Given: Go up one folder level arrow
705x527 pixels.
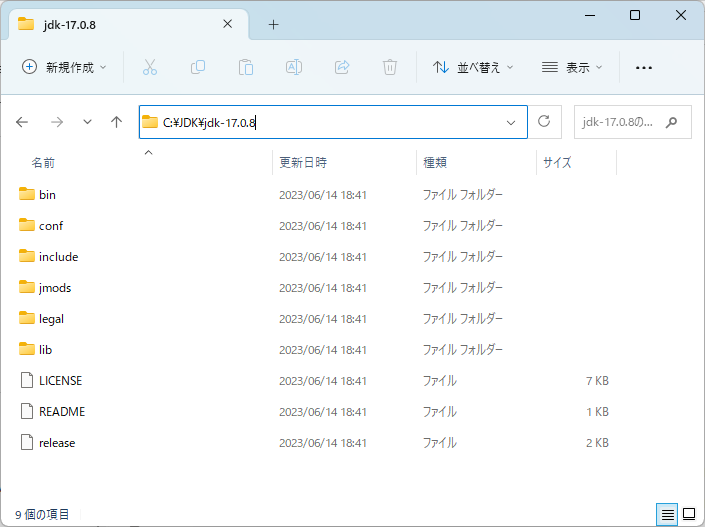Looking at the screenshot, I should click(116, 122).
